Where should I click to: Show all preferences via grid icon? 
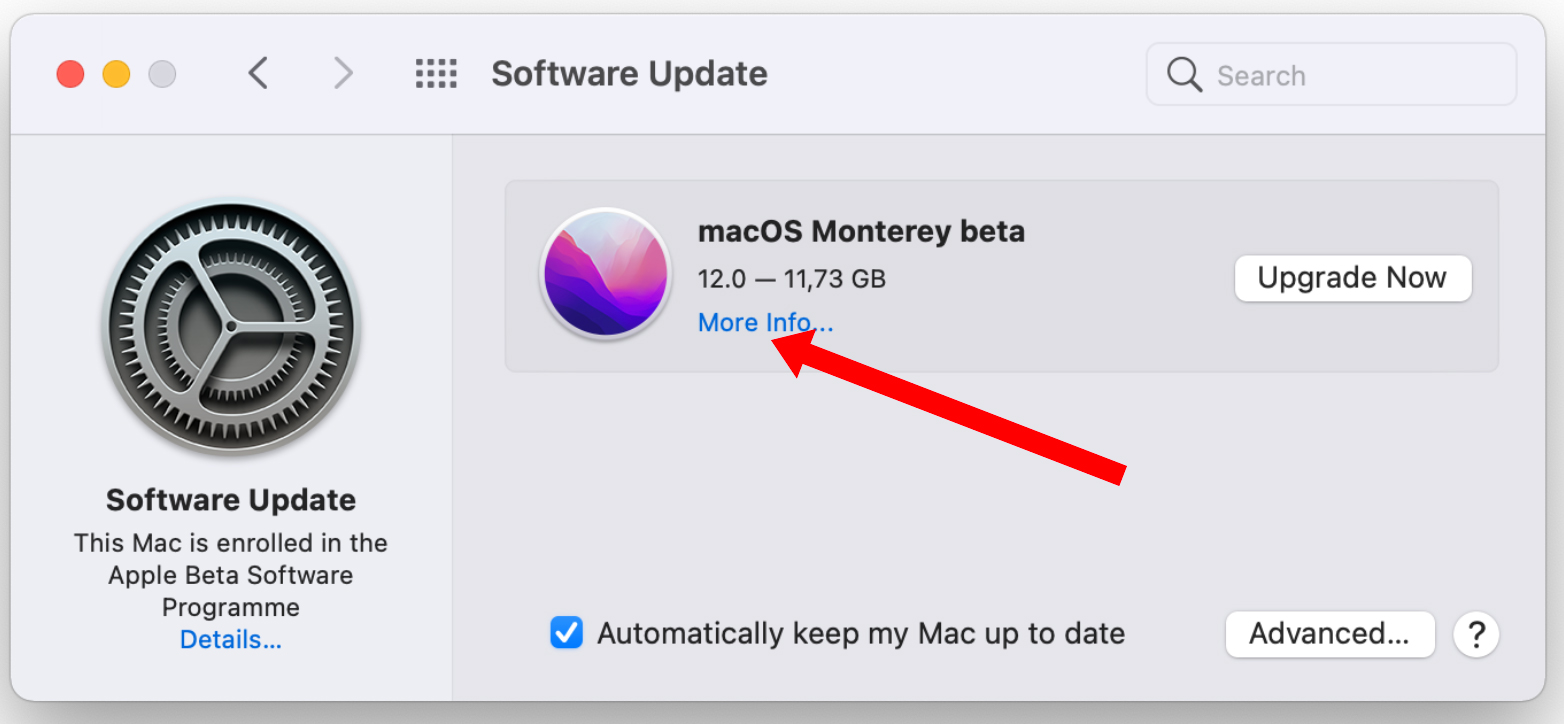pos(436,73)
